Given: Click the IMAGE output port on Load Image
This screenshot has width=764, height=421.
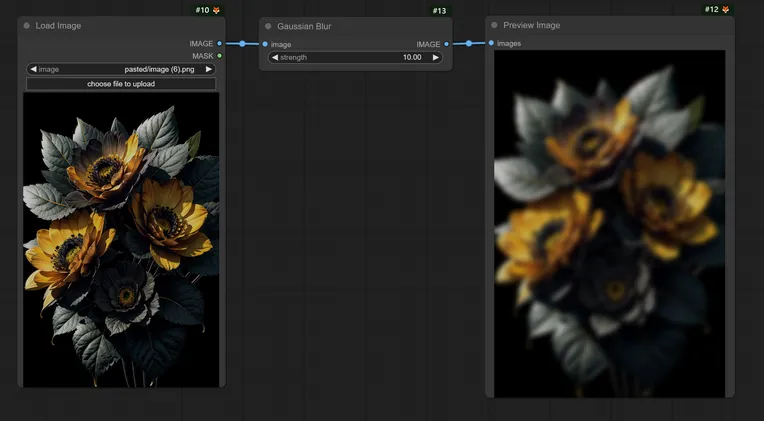Looking at the screenshot, I should tap(219, 44).
